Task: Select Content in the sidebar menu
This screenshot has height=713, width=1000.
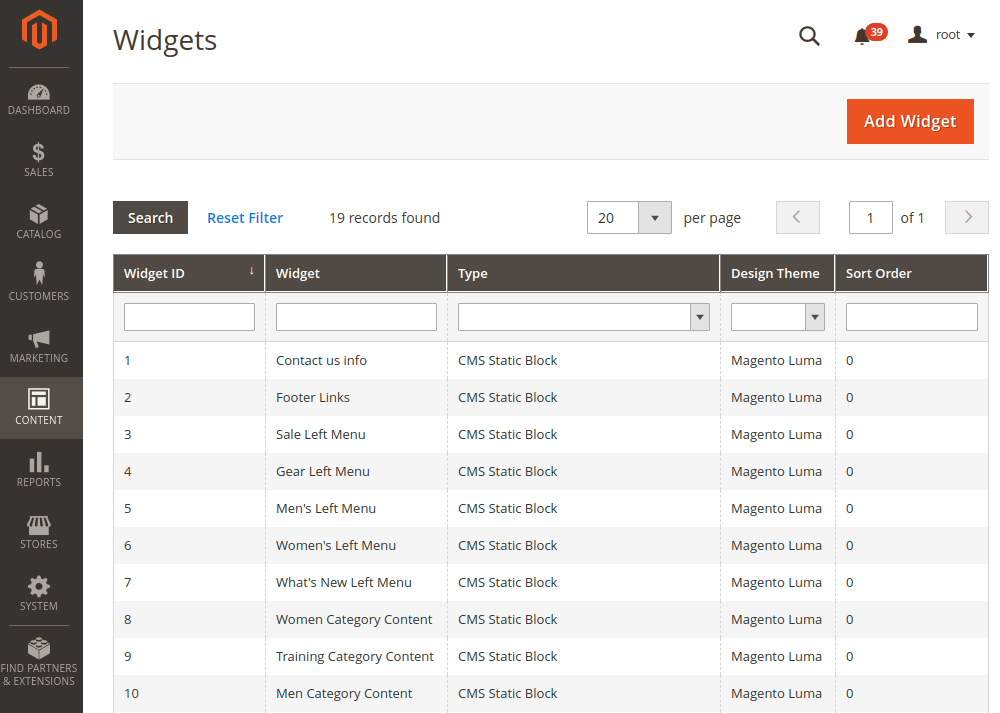Action: (x=39, y=407)
